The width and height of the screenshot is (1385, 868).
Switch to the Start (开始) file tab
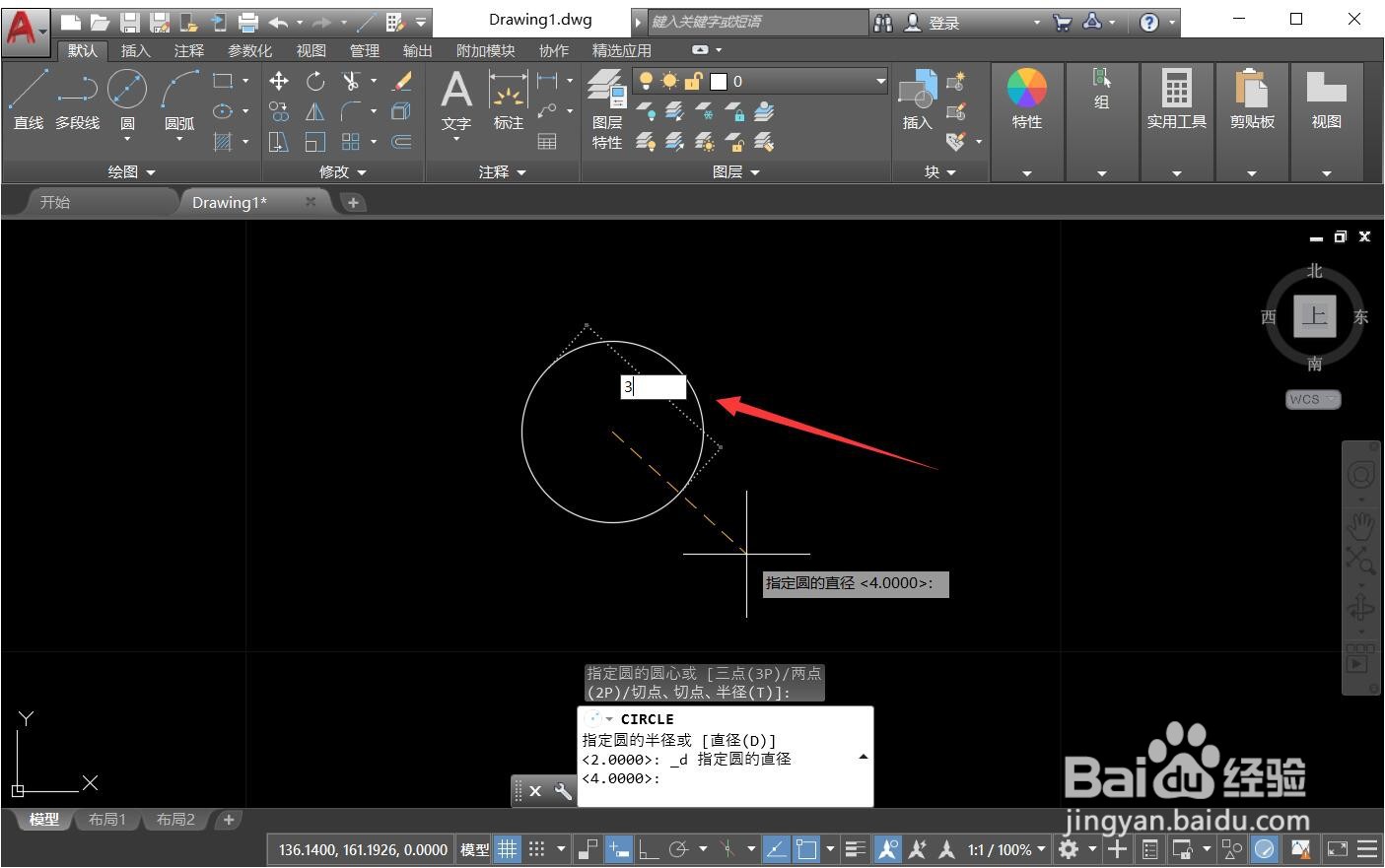(55, 202)
